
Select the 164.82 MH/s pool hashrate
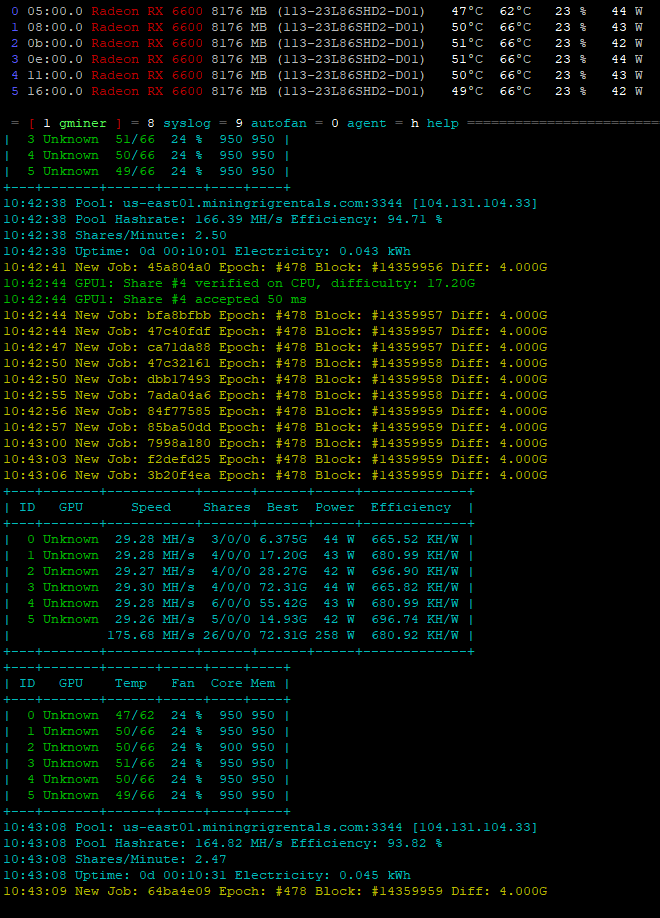coord(234,843)
